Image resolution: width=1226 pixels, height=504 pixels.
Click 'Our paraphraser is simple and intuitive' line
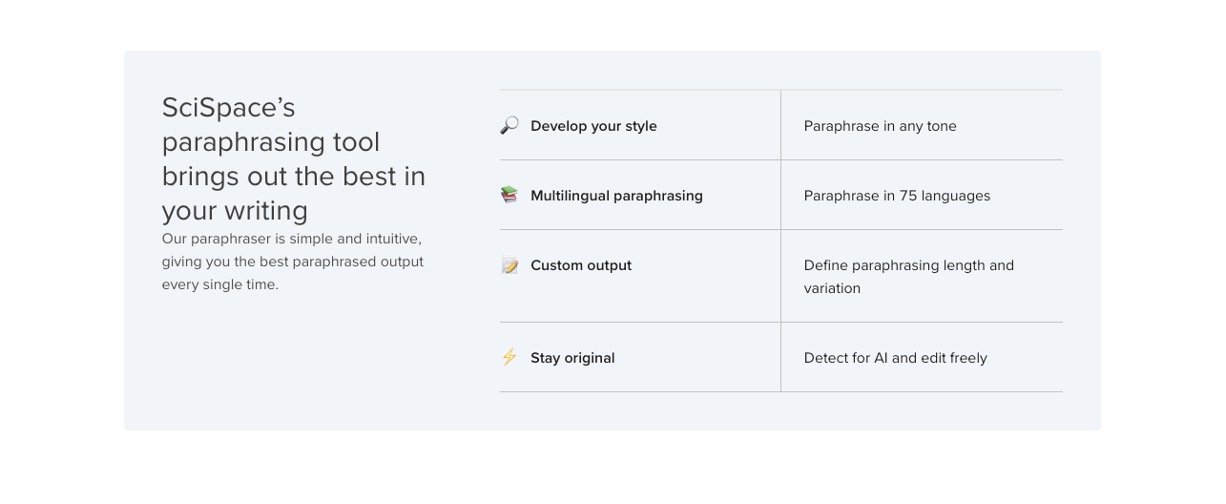[291, 239]
